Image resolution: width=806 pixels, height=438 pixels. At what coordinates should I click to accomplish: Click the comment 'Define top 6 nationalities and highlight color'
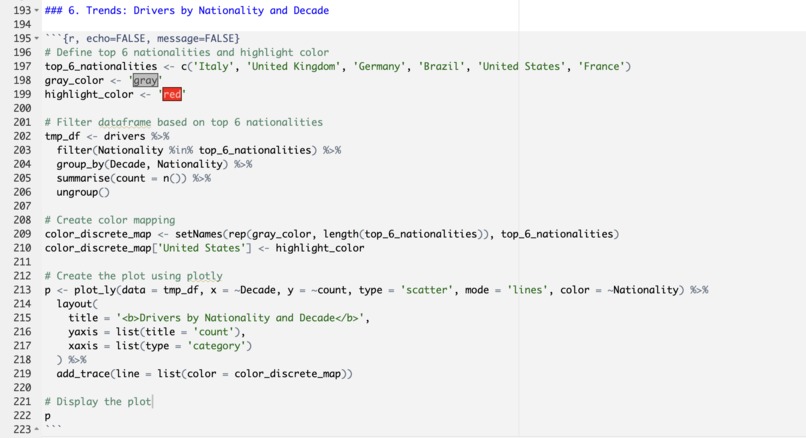click(192, 52)
